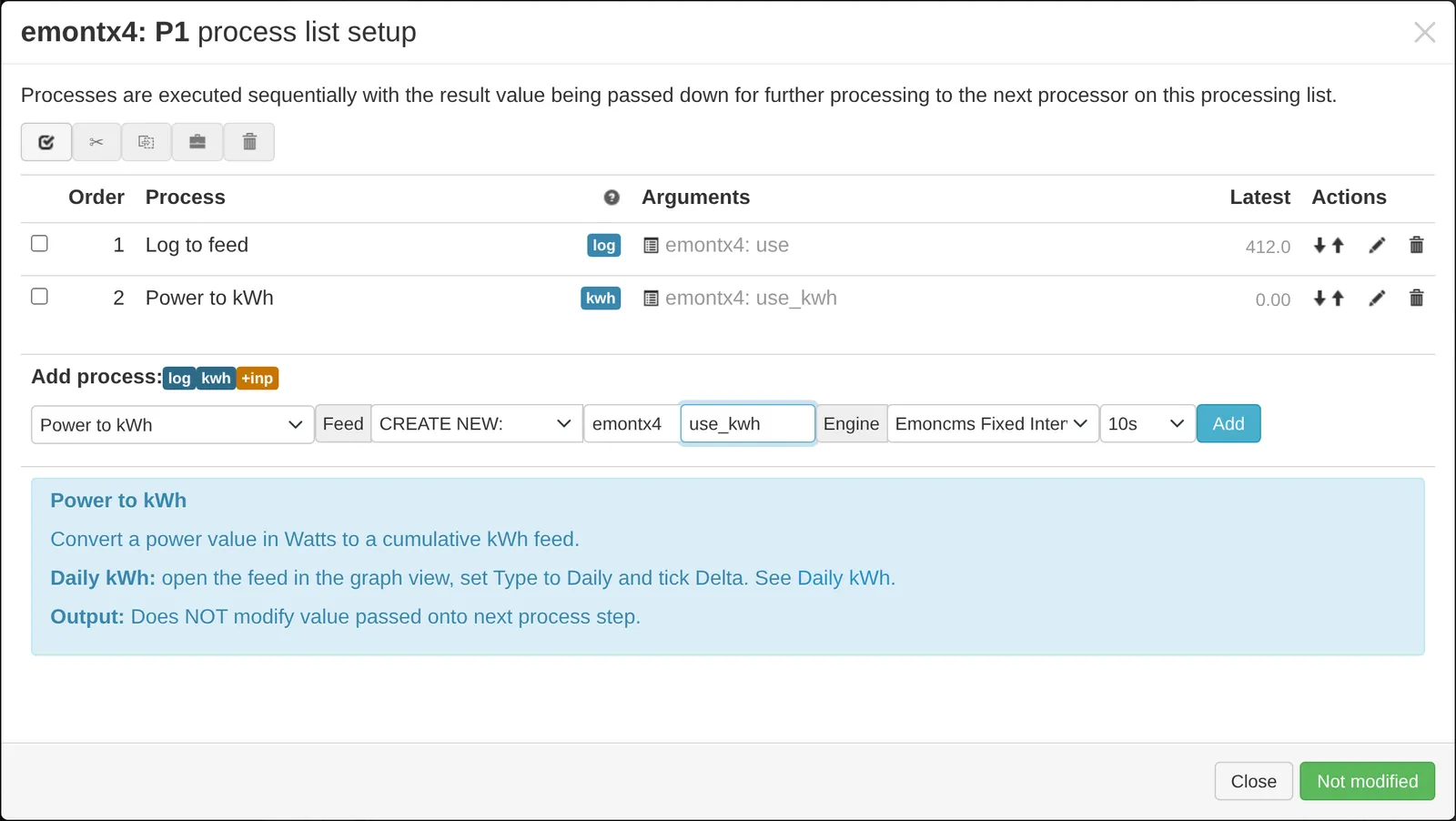The width and height of the screenshot is (1456, 821).
Task: Open the process help question icon
Action: 612,198
